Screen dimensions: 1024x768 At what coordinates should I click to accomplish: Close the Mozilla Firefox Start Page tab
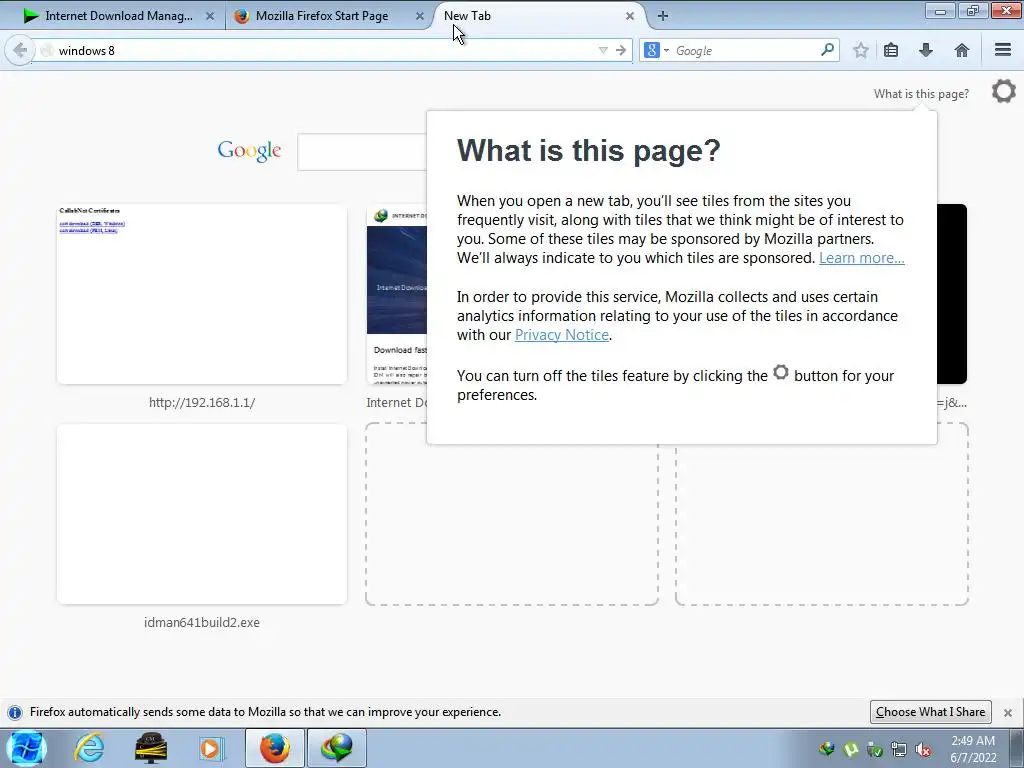420,16
